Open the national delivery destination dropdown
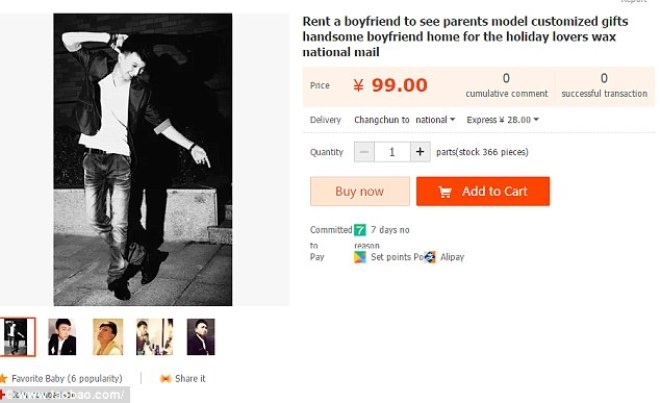The height and width of the screenshot is (403, 660). coord(436,120)
